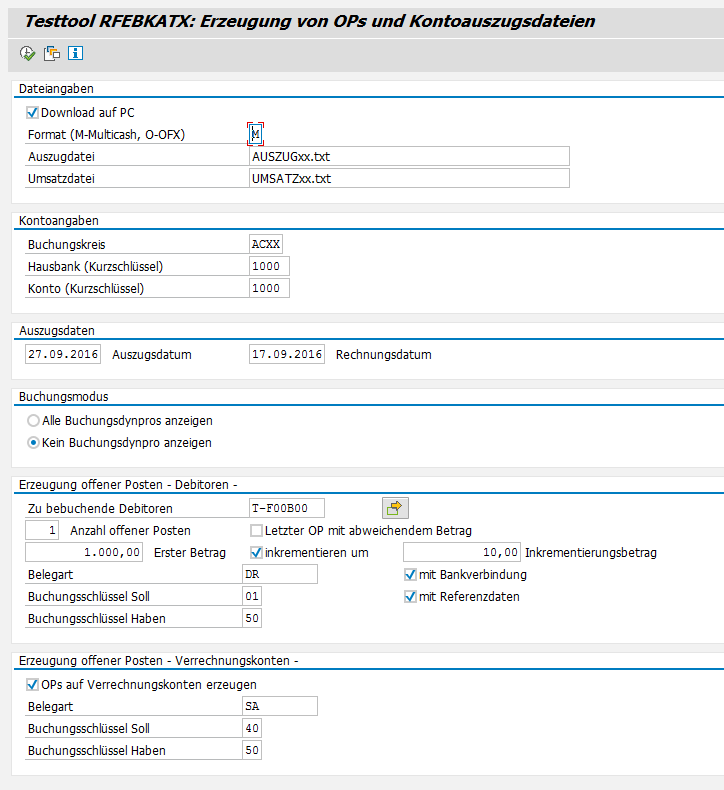Click the Execute icon in the toolbar
The image size is (724, 790).
(27, 53)
